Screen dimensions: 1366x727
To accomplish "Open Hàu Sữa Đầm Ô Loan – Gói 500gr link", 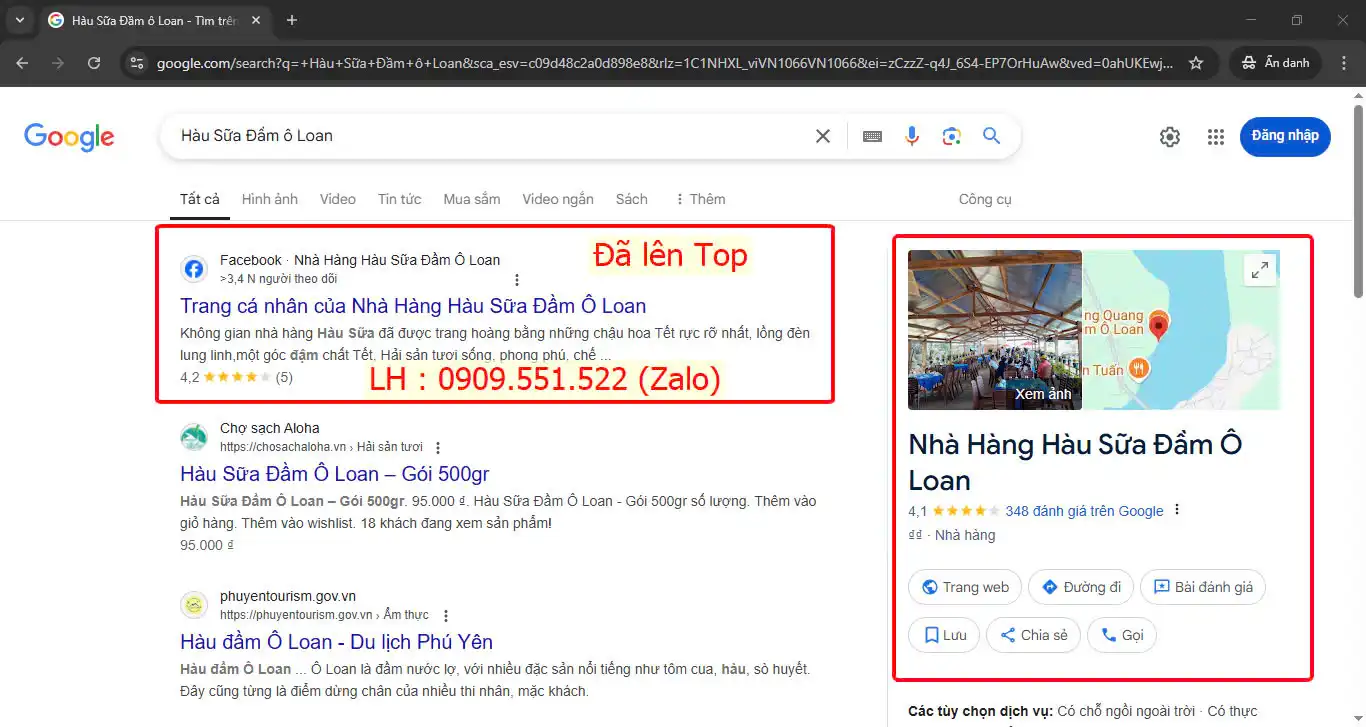I will (335, 474).
